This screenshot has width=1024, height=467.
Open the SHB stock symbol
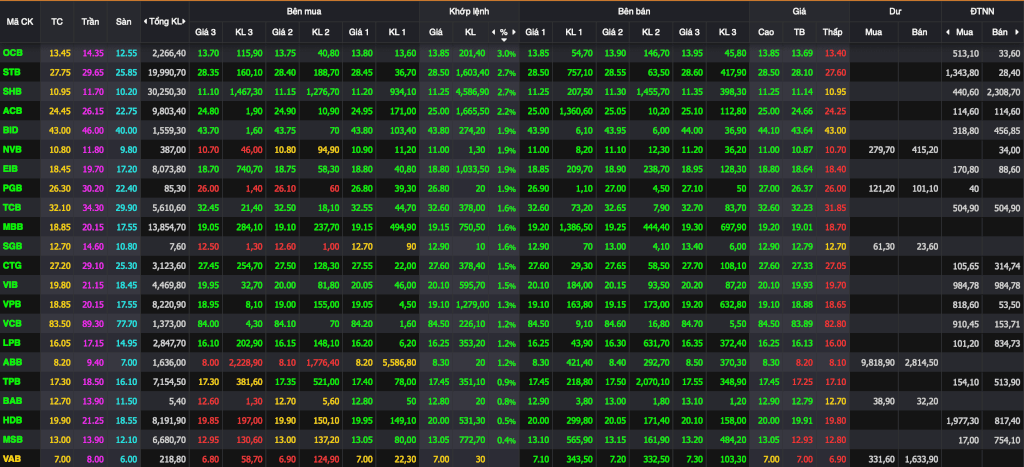click(11, 91)
